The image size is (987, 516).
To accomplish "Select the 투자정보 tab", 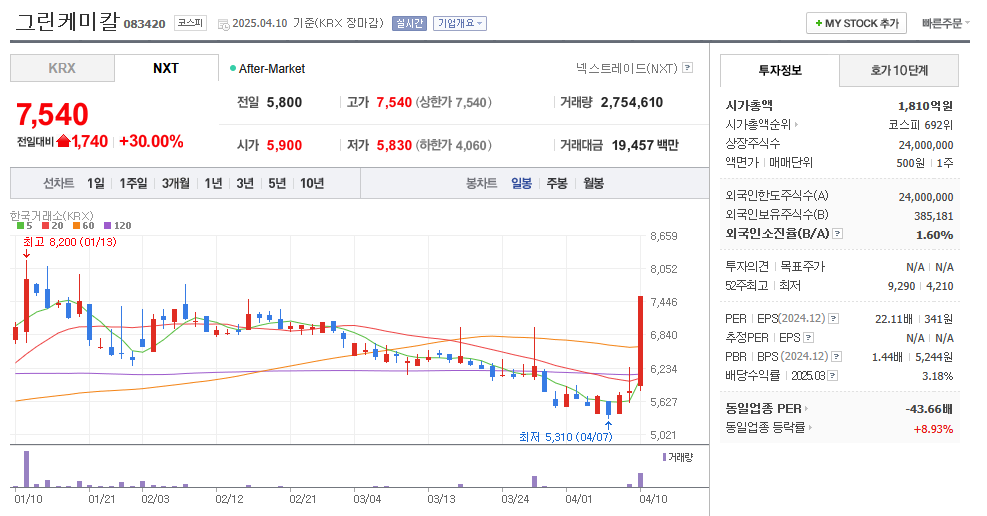I will tap(780, 70).
